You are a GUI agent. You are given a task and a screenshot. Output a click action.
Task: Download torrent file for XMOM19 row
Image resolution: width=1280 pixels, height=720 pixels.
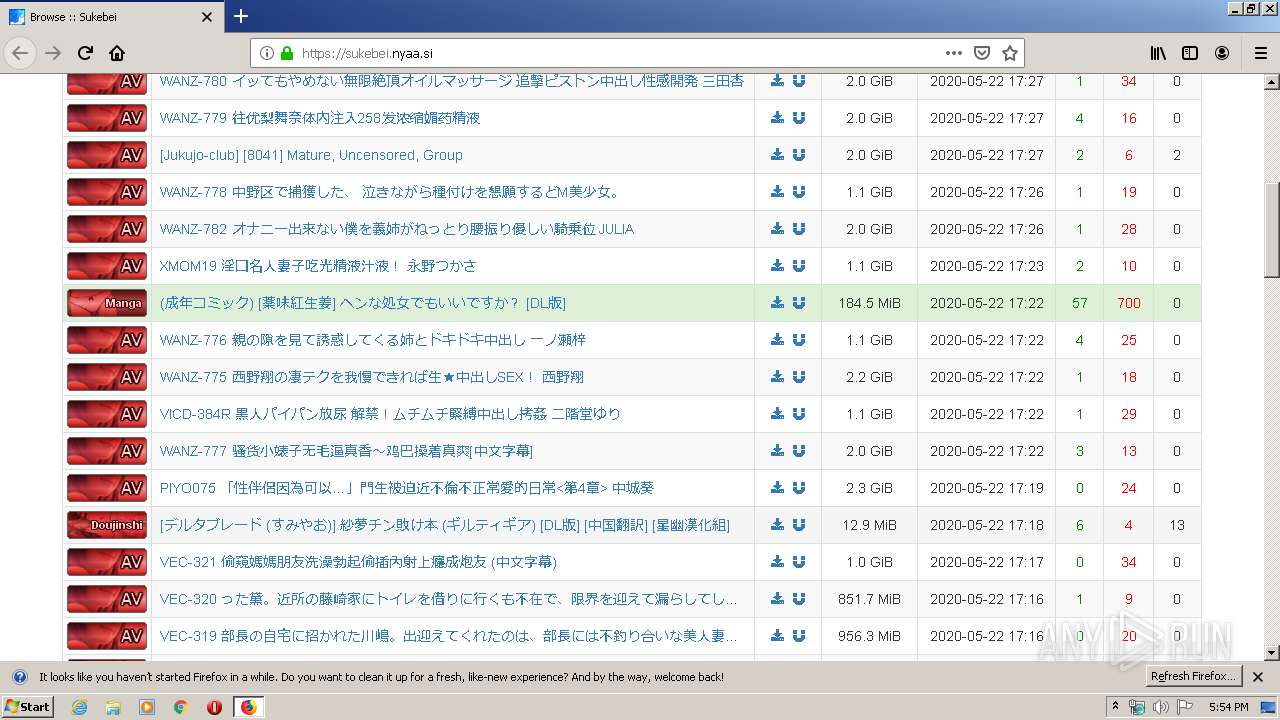click(x=777, y=266)
